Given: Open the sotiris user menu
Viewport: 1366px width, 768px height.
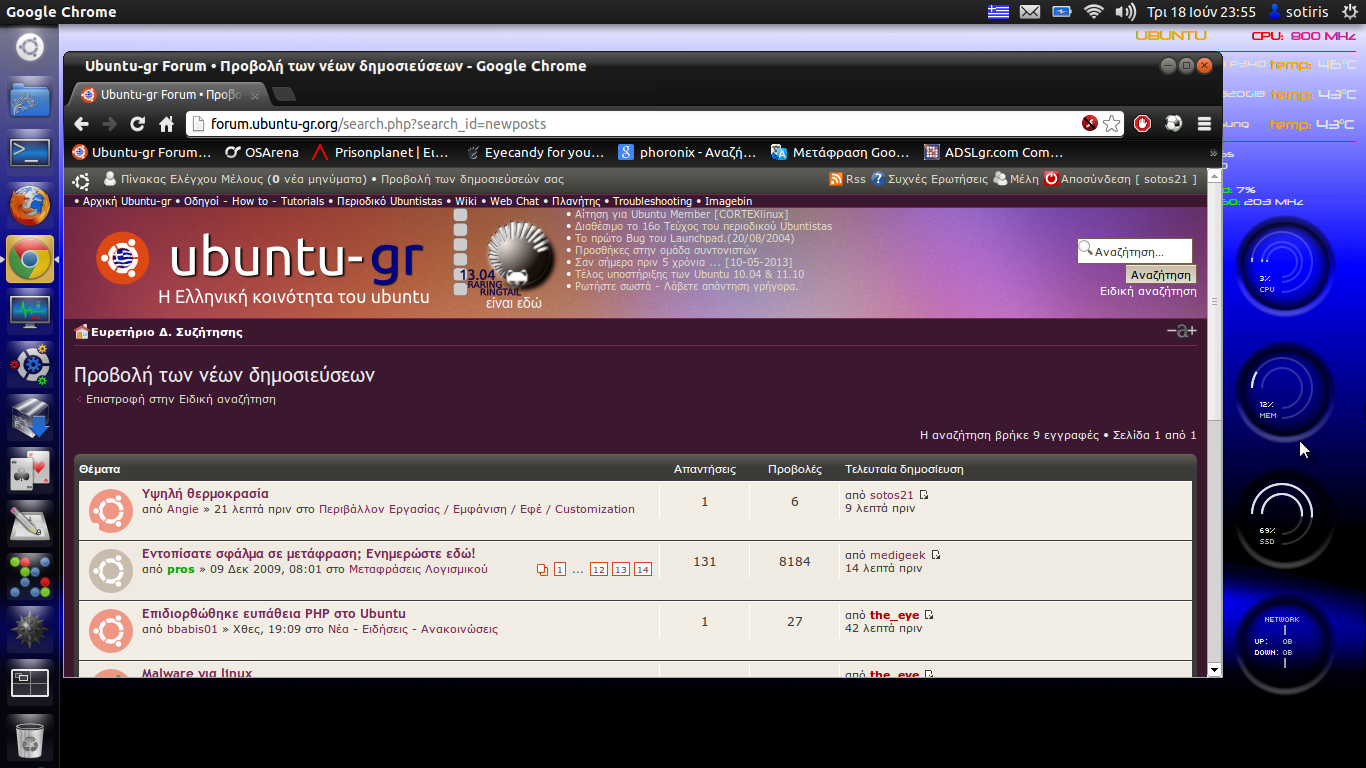Looking at the screenshot, I should (x=1299, y=12).
